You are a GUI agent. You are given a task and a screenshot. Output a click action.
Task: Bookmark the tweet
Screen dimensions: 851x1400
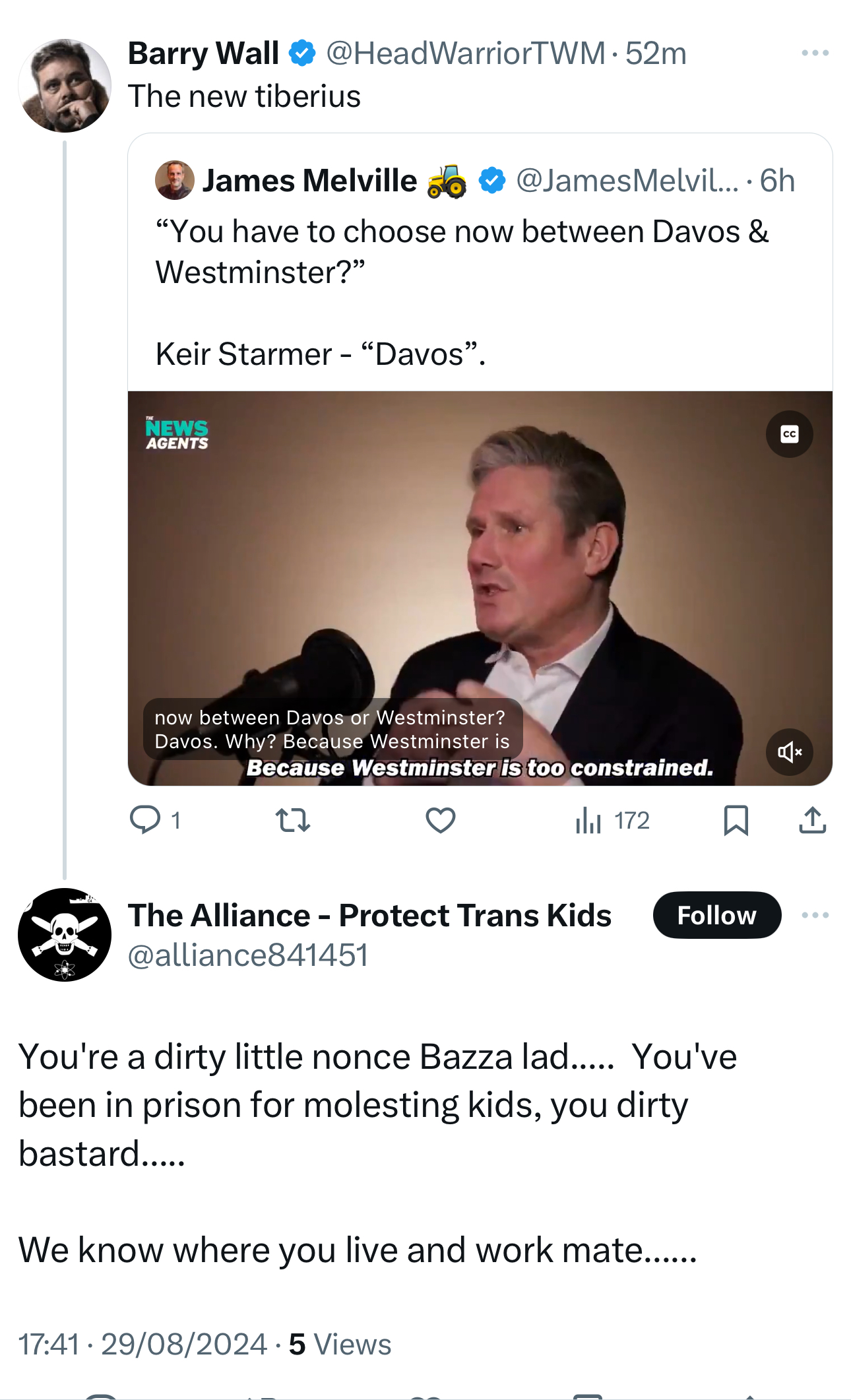click(x=736, y=820)
